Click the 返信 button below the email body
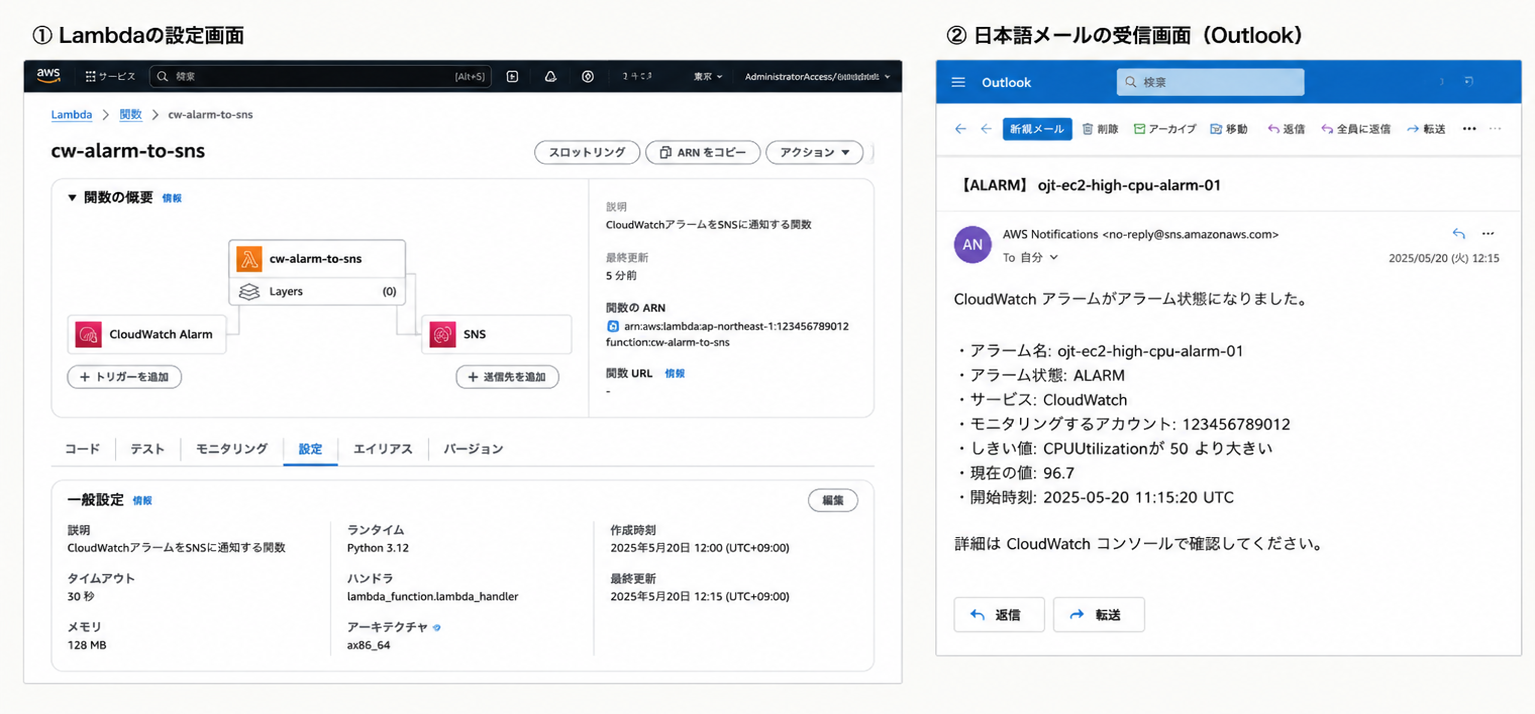This screenshot has height=714, width=1535. point(999,615)
